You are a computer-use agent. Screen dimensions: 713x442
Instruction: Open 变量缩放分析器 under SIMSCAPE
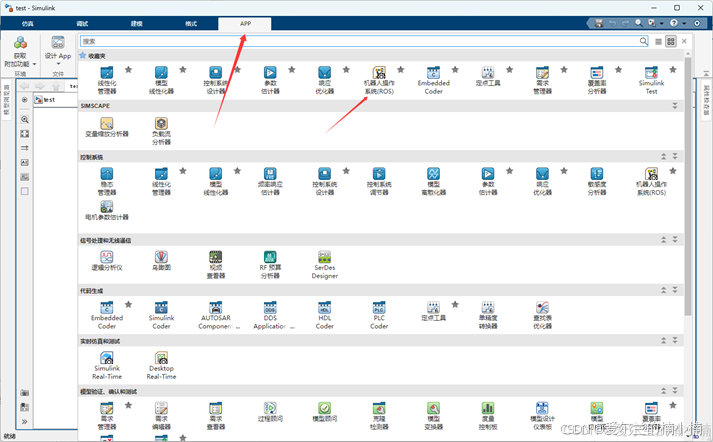pyautogui.click(x=107, y=127)
